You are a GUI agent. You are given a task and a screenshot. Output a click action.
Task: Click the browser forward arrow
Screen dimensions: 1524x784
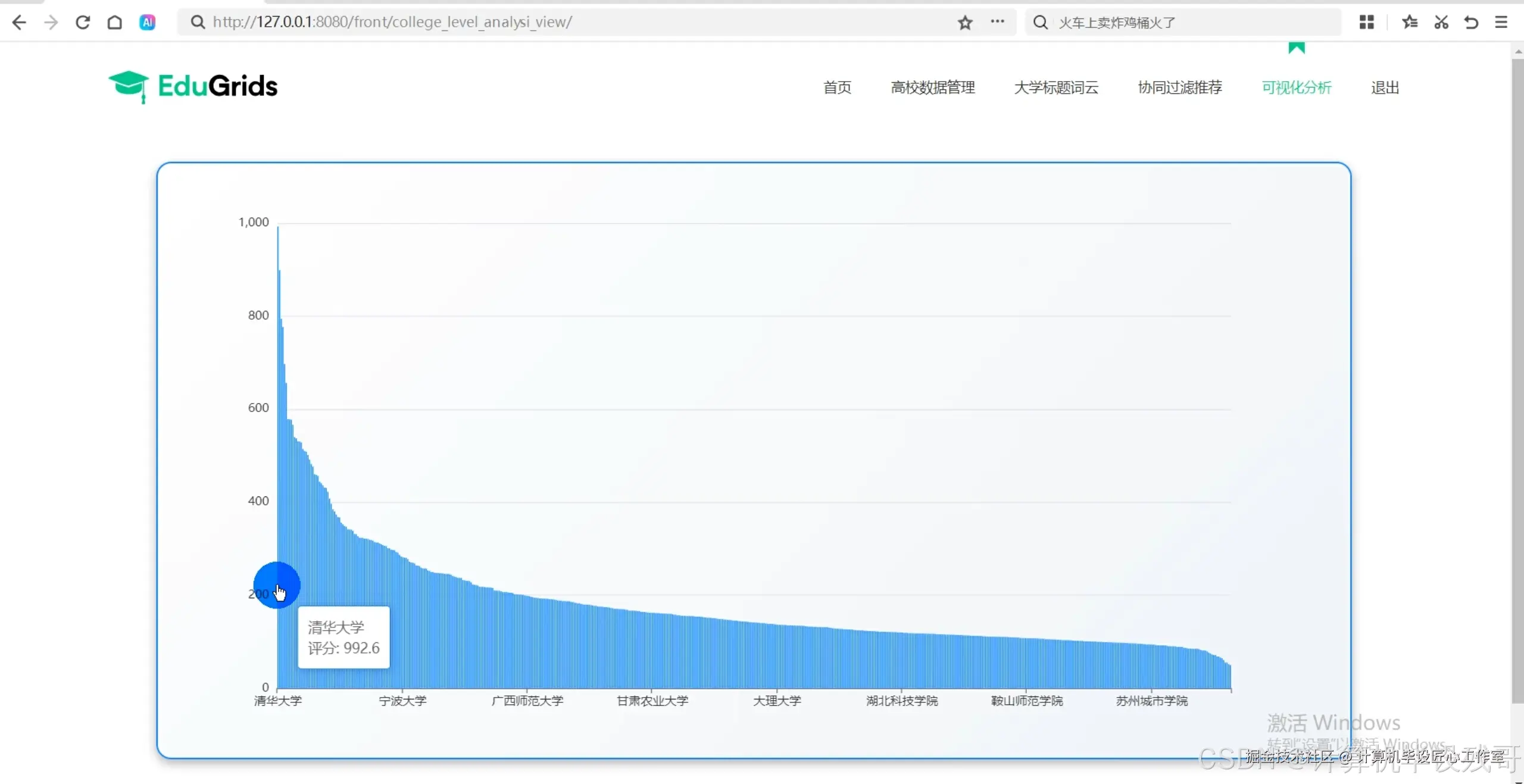pos(51,23)
